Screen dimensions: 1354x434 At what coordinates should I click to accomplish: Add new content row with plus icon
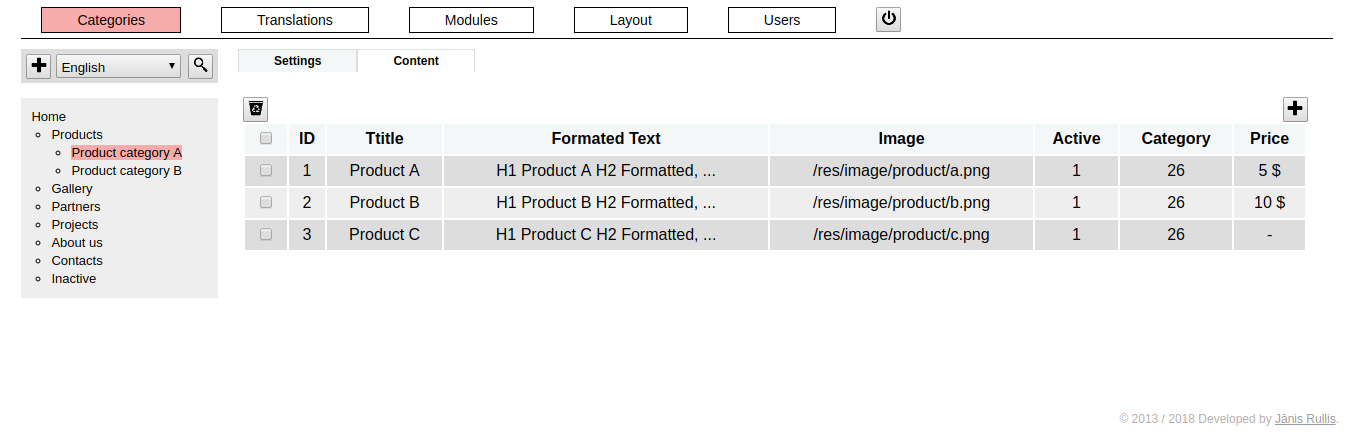[x=1295, y=109]
